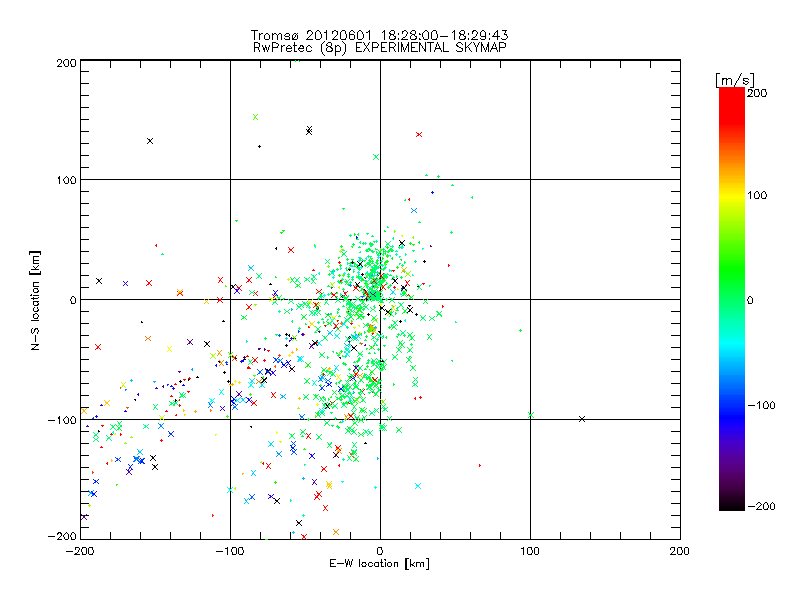
Task: Click the x-axis tick label 100
Action: coord(530,551)
